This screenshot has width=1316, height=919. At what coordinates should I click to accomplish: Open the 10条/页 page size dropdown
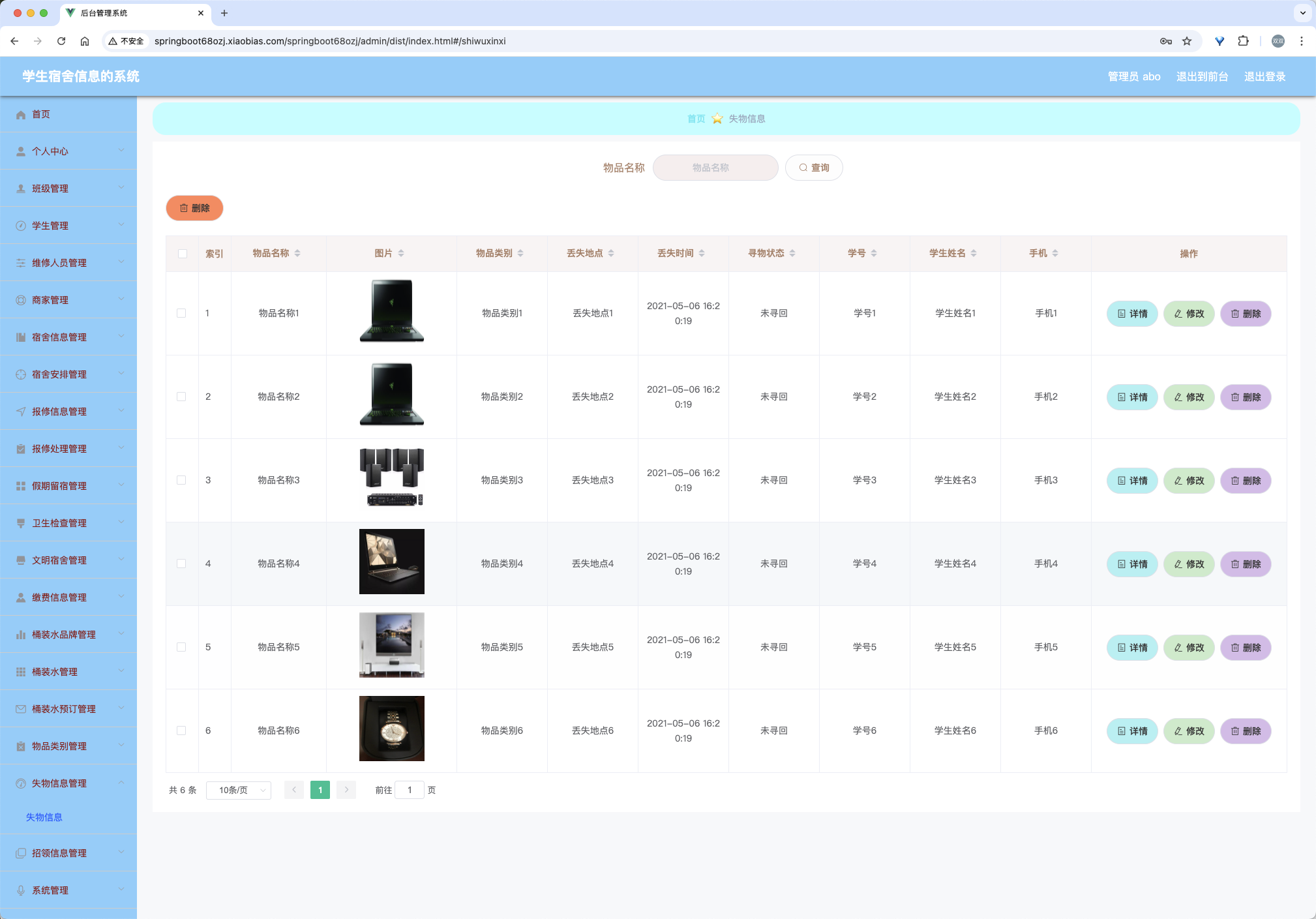(239, 790)
